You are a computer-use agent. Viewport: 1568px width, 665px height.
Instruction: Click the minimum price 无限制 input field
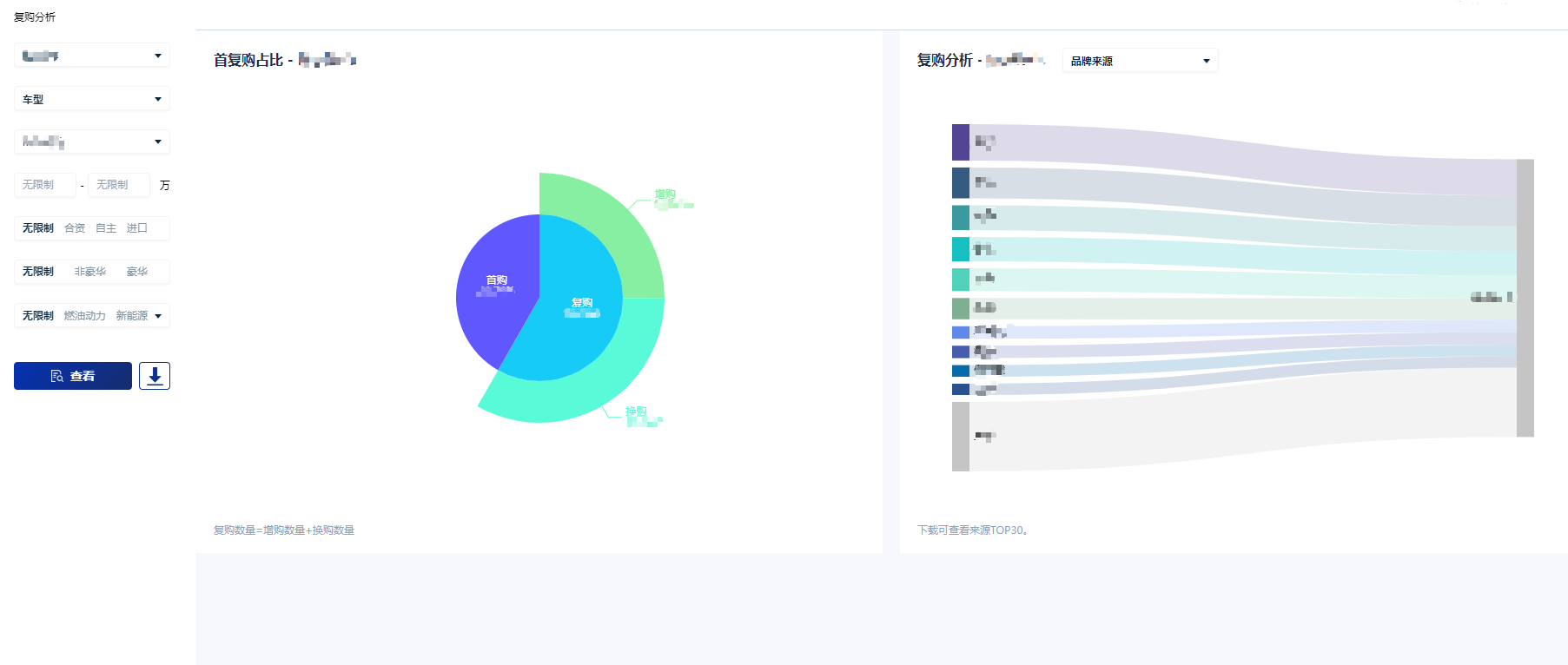coord(45,185)
